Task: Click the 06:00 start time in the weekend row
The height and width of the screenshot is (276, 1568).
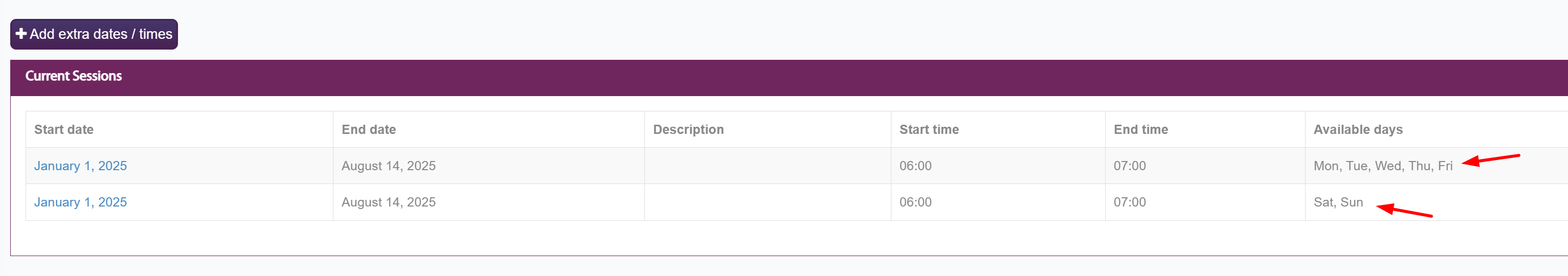Action: (915, 202)
